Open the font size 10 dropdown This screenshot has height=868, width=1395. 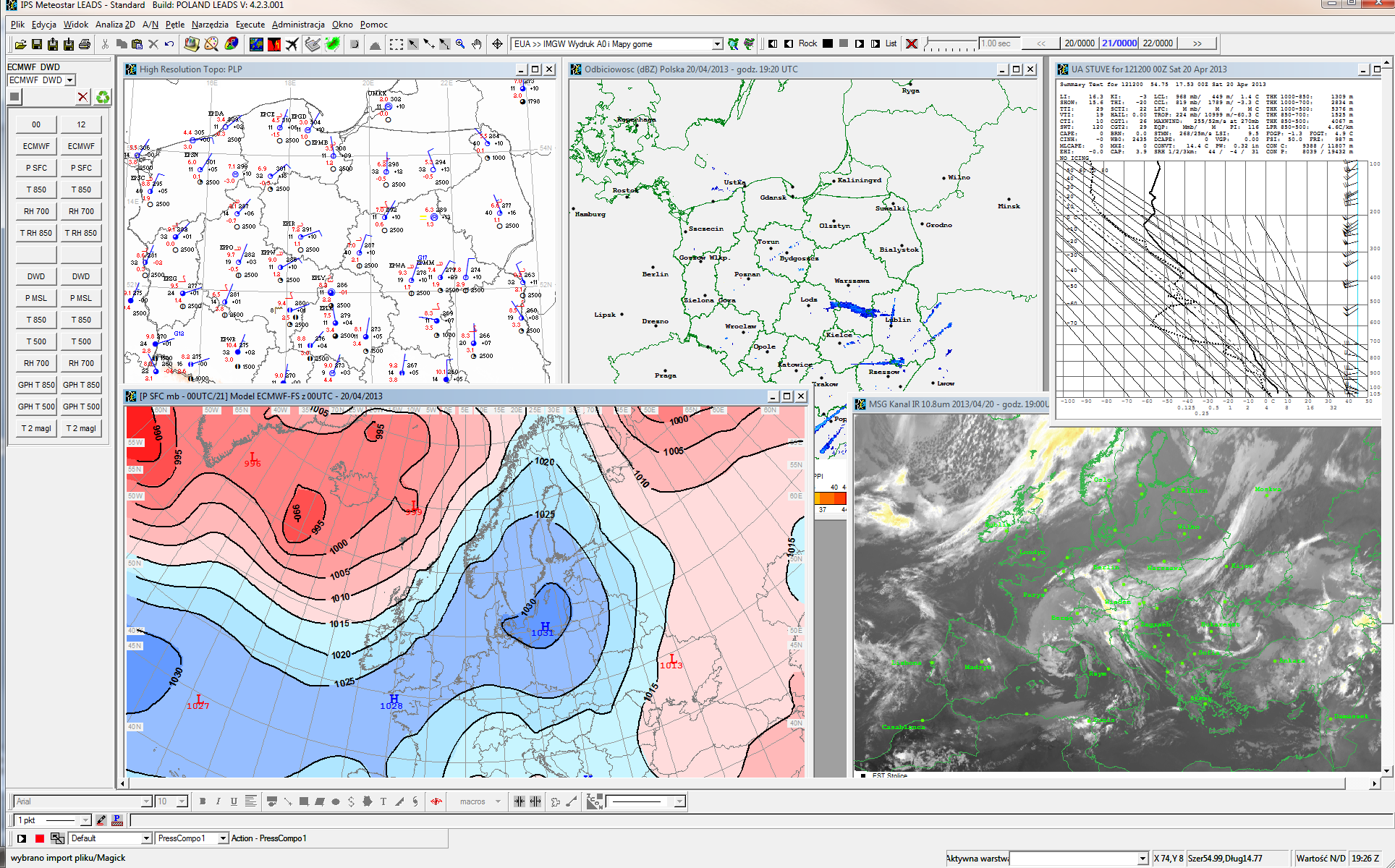[182, 801]
